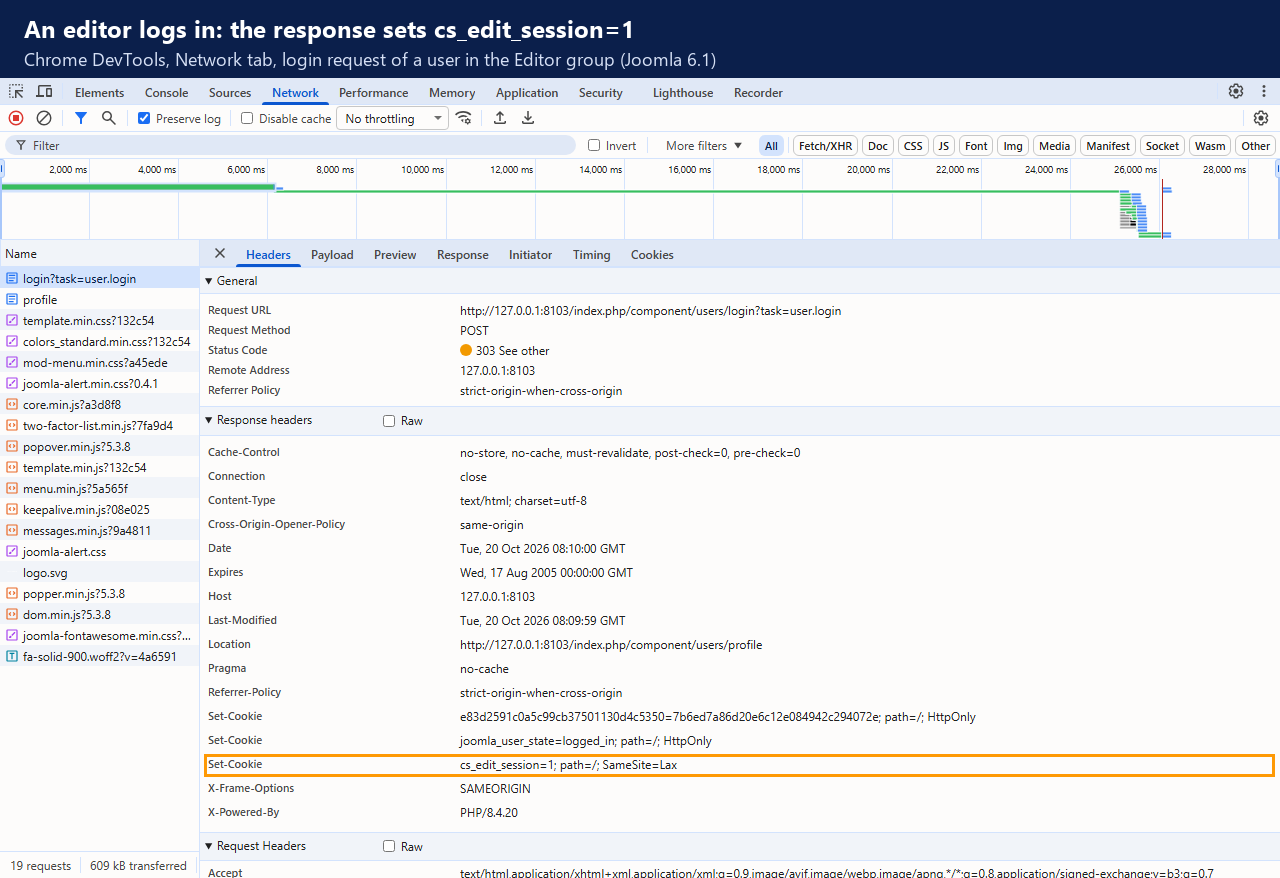Activate the inspect element picker icon
The image size is (1280, 878).
16,92
